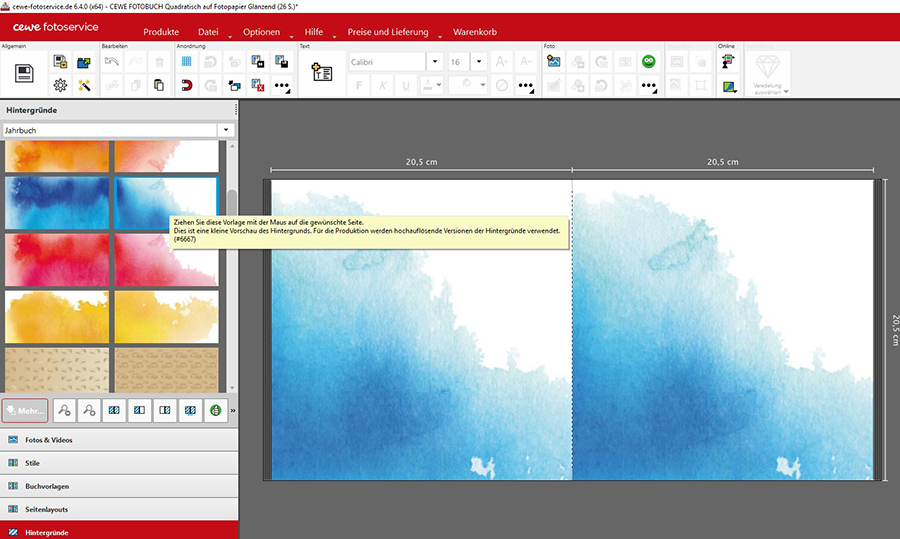Expand the Calibri font dropdown arrow

(x=434, y=62)
